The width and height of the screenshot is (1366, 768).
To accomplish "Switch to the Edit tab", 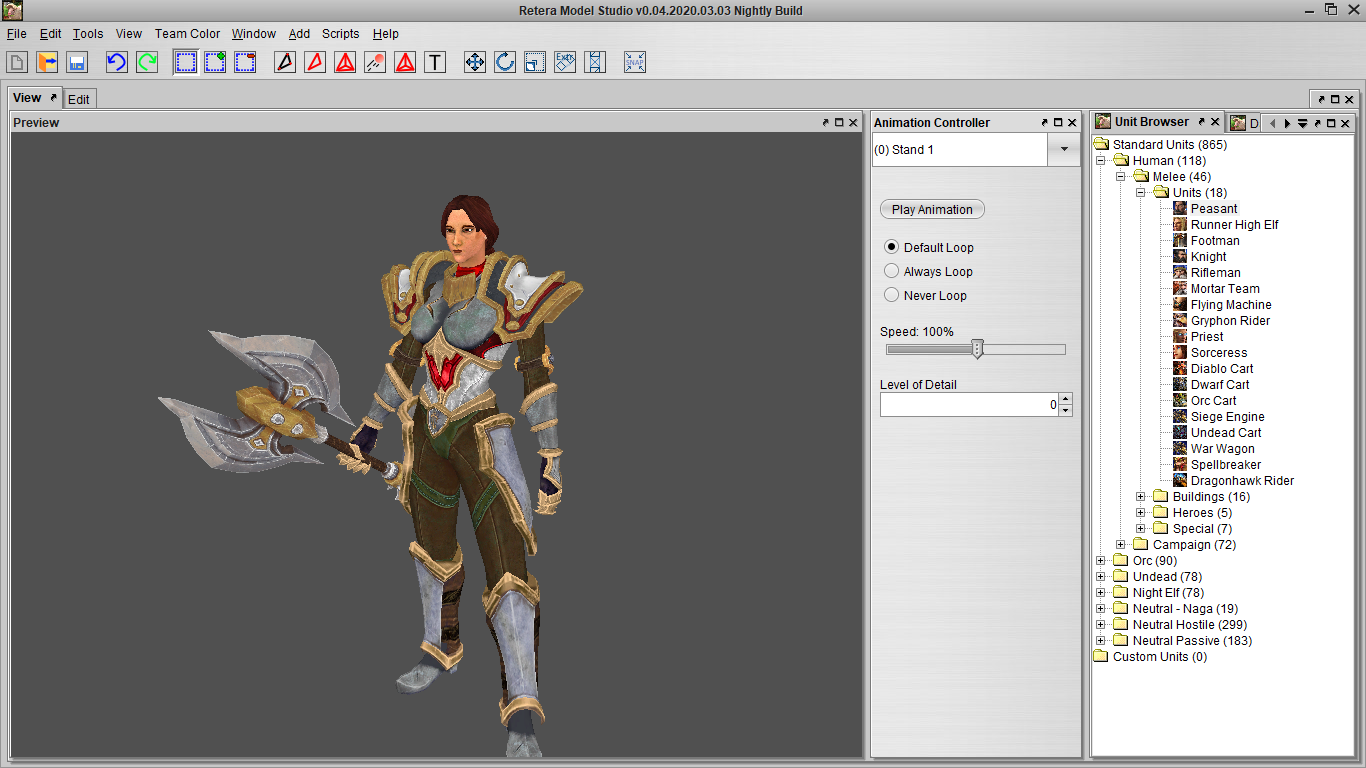I will 79,99.
